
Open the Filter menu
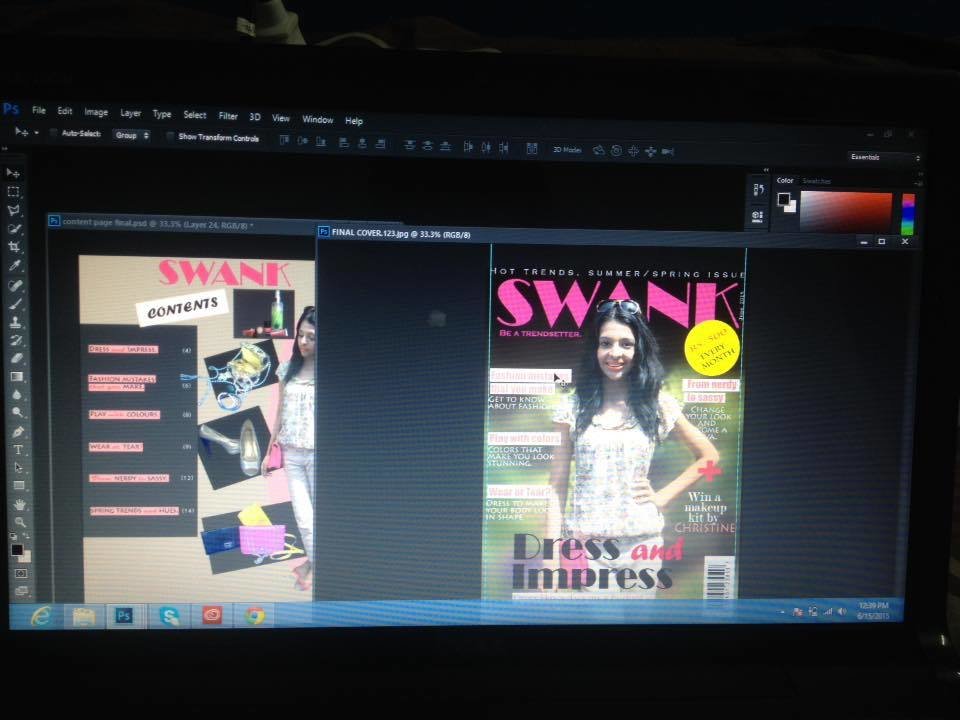(228, 116)
